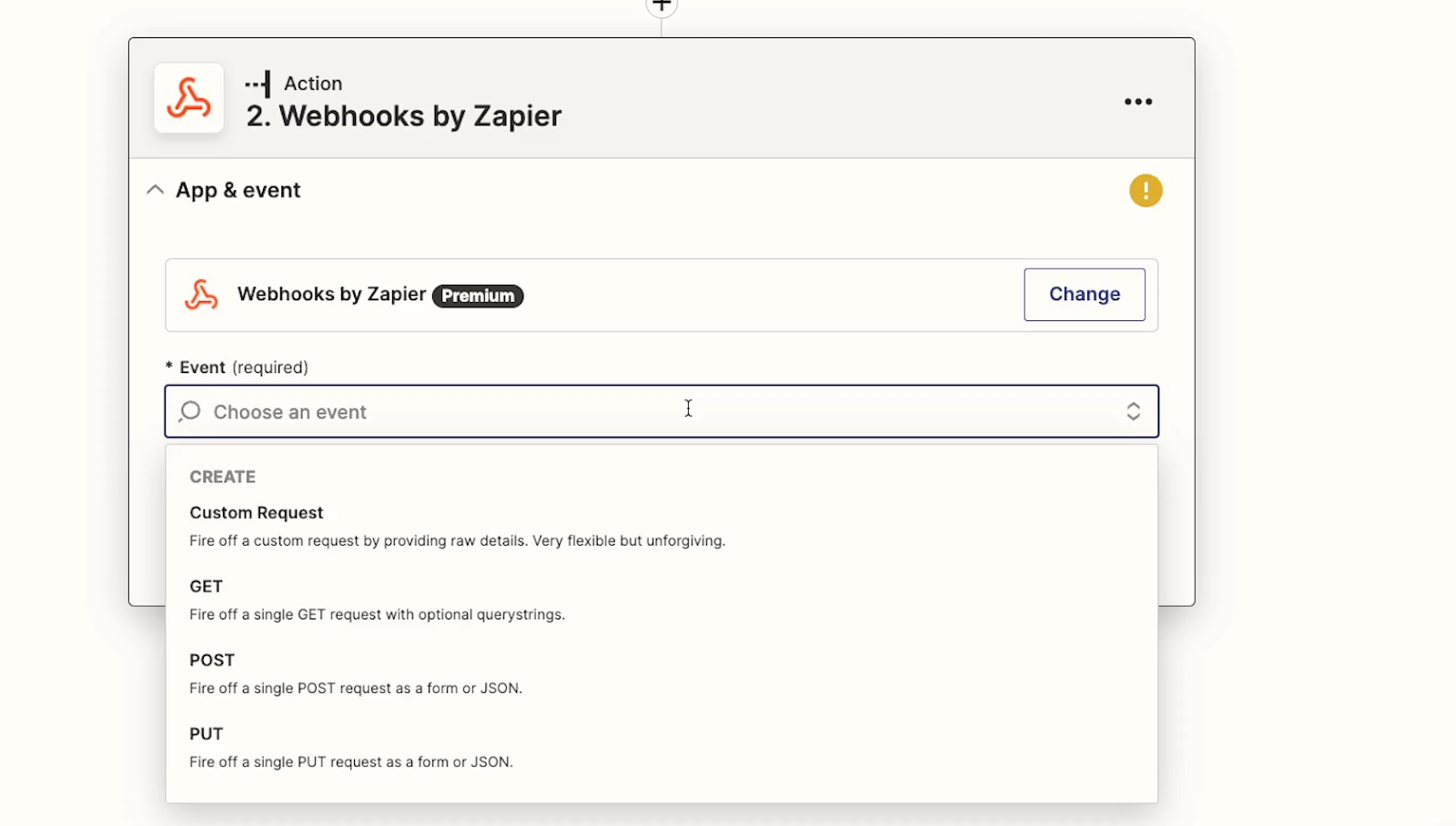Click the Webhooks by Zapier app name

(x=331, y=294)
